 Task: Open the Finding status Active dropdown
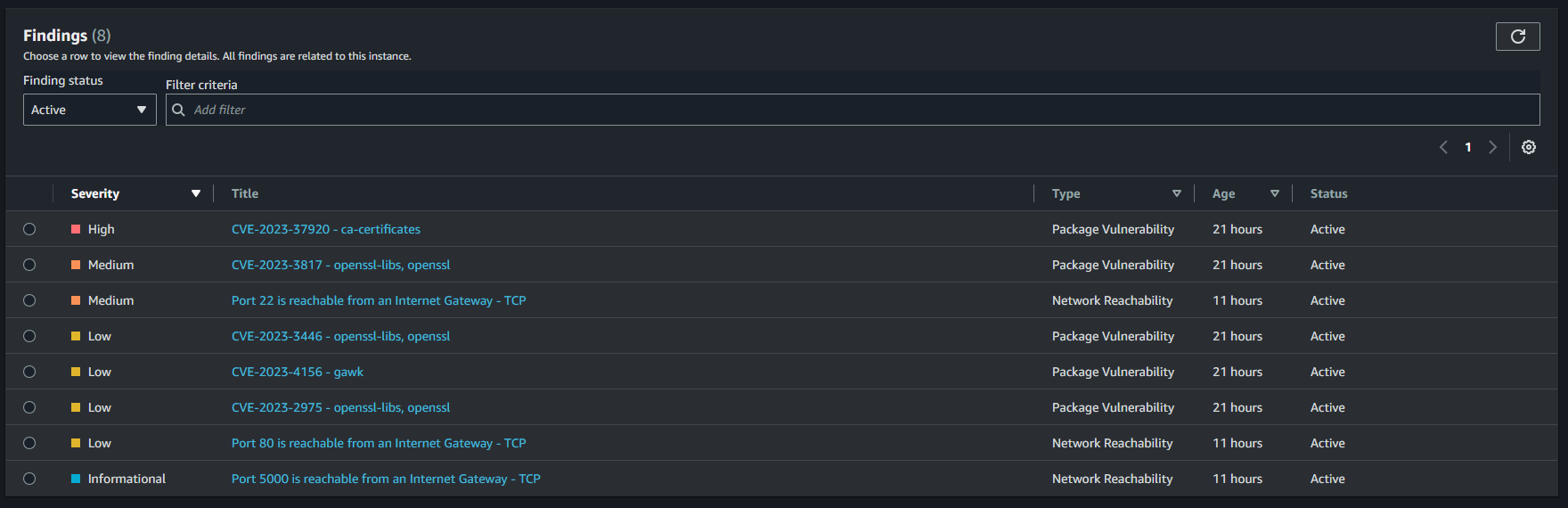89,110
